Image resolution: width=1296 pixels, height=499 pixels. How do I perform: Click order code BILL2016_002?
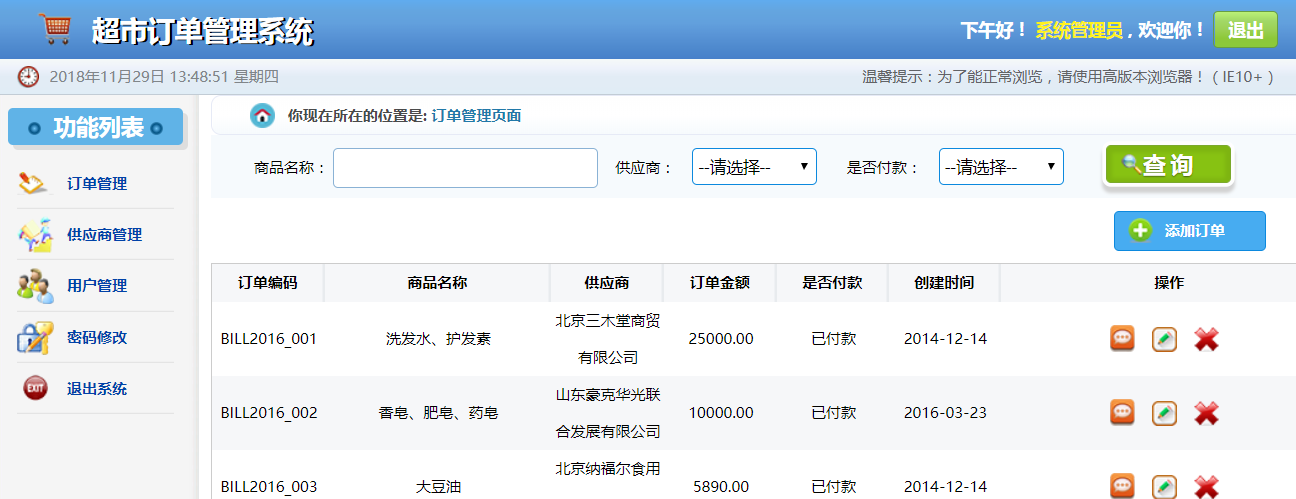click(269, 413)
